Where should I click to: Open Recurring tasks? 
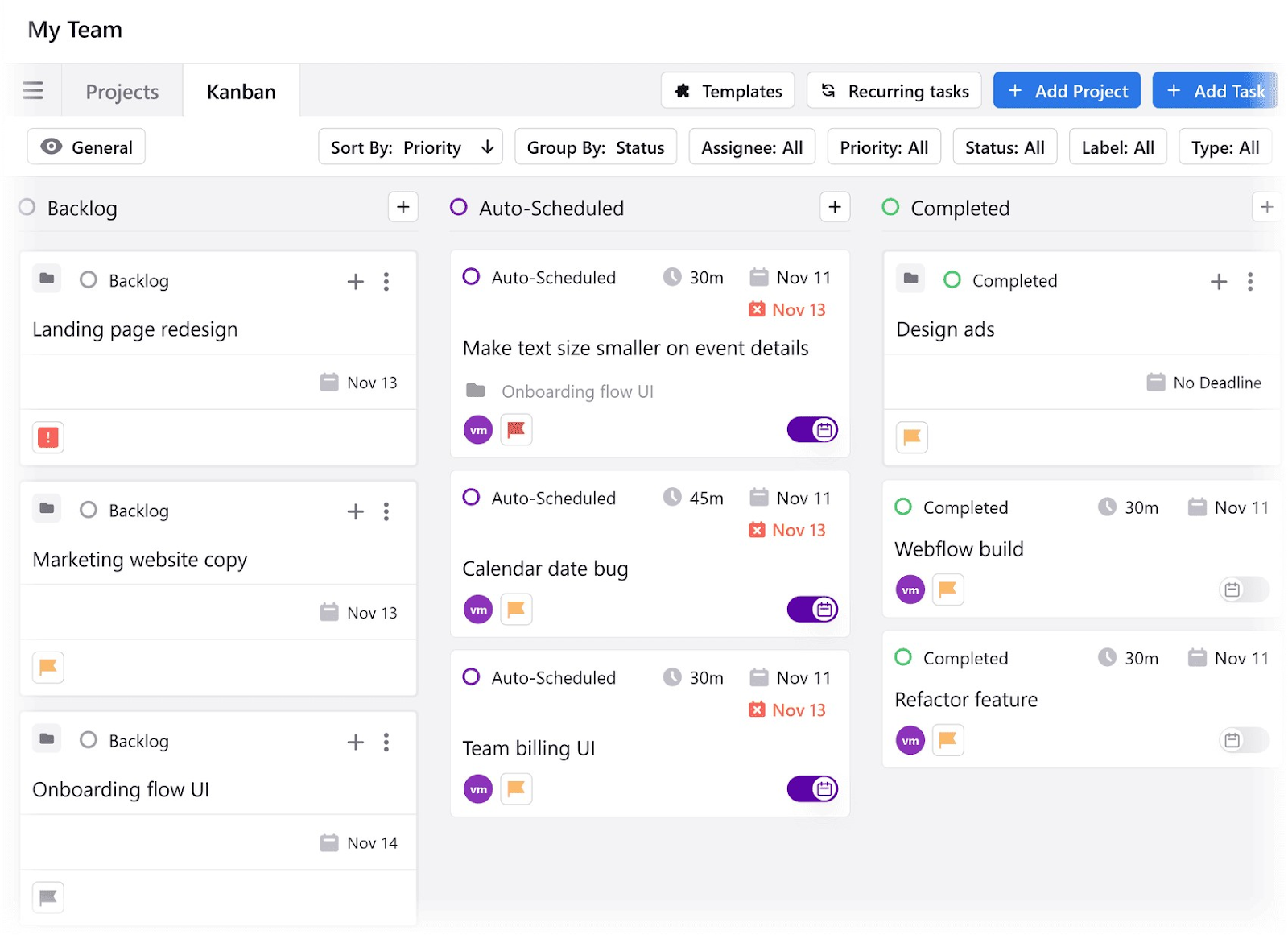(894, 90)
